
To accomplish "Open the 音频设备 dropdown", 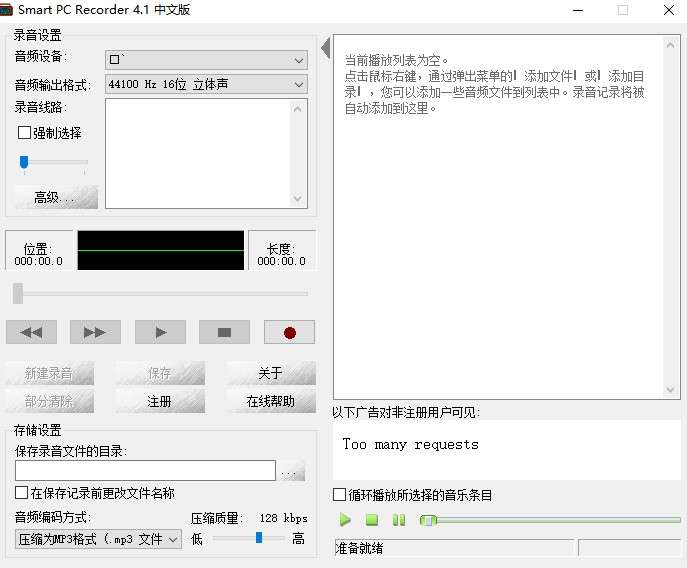I will pyautogui.click(x=206, y=60).
